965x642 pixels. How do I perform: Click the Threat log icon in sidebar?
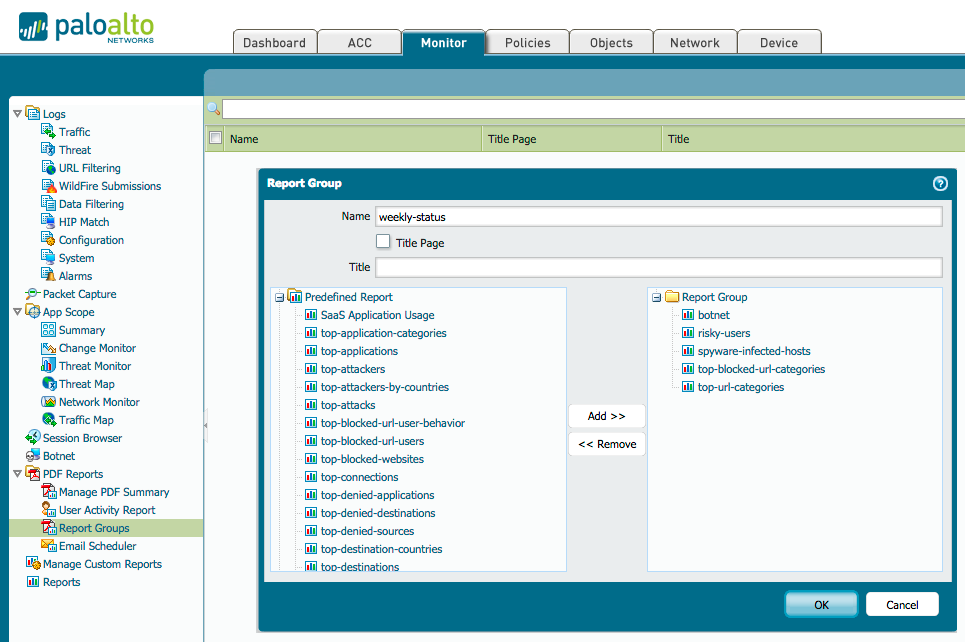[x=49, y=150]
